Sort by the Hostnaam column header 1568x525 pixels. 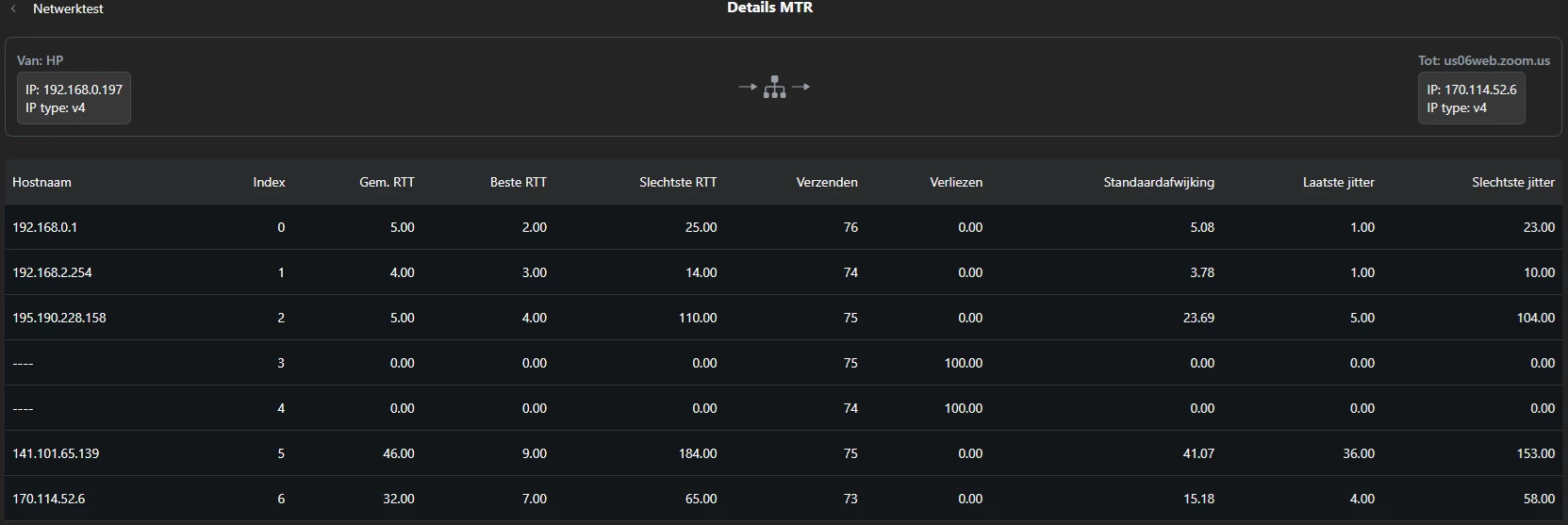click(x=41, y=182)
